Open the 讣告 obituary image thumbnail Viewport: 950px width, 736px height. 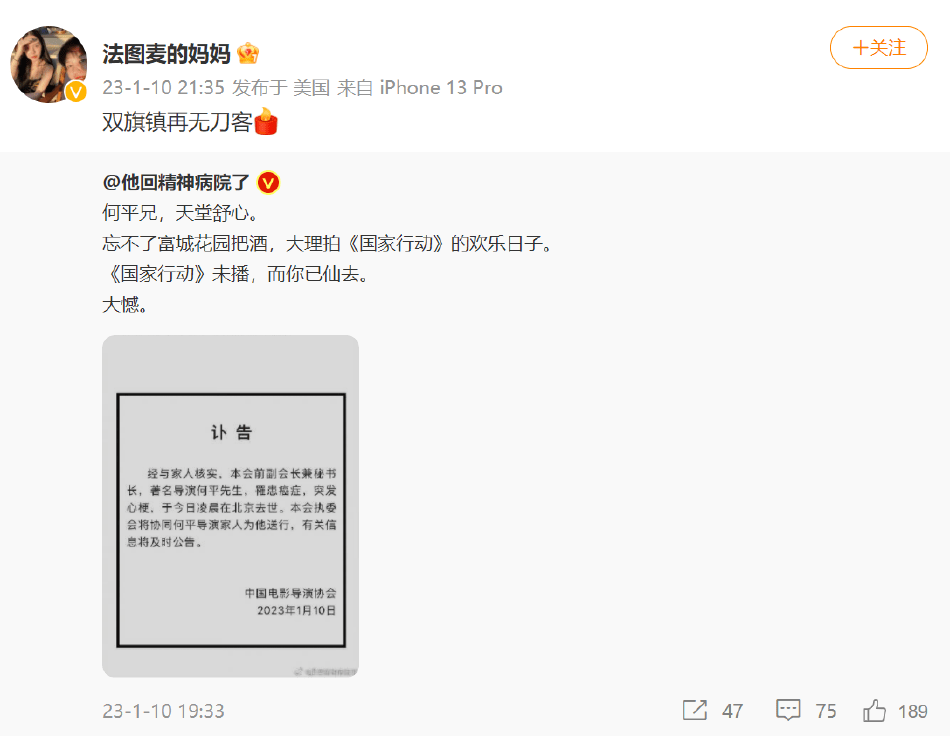point(230,506)
